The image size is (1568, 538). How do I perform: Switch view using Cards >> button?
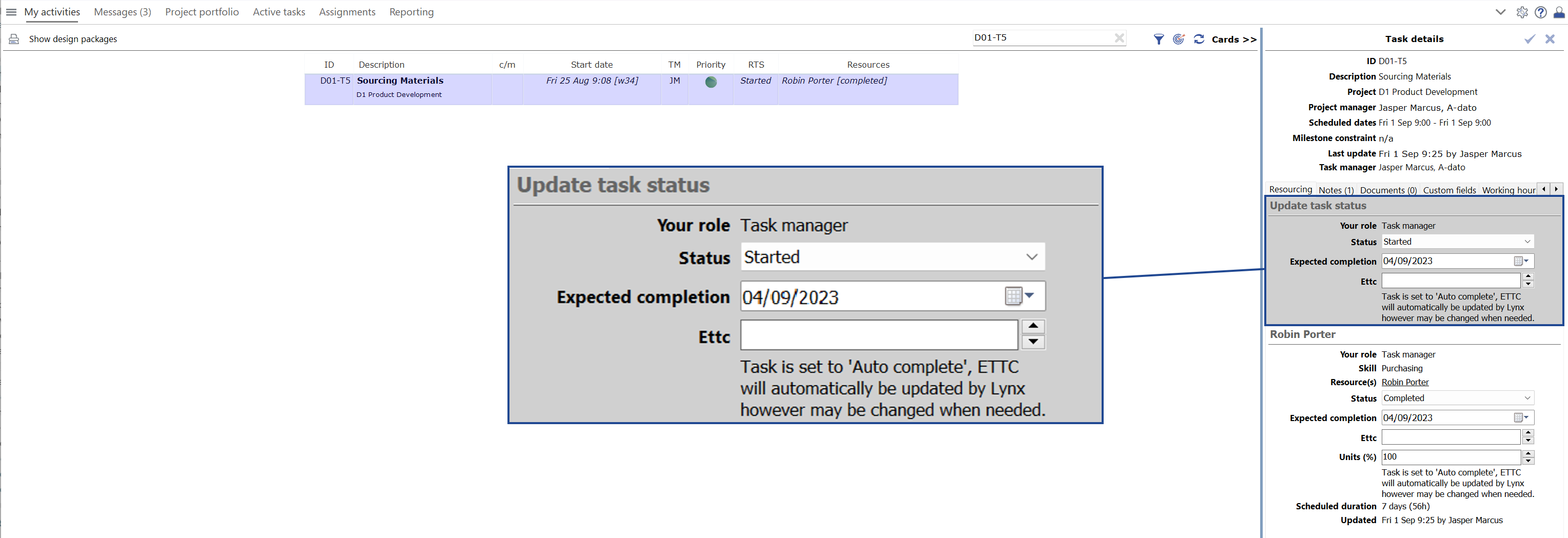(x=1234, y=39)
